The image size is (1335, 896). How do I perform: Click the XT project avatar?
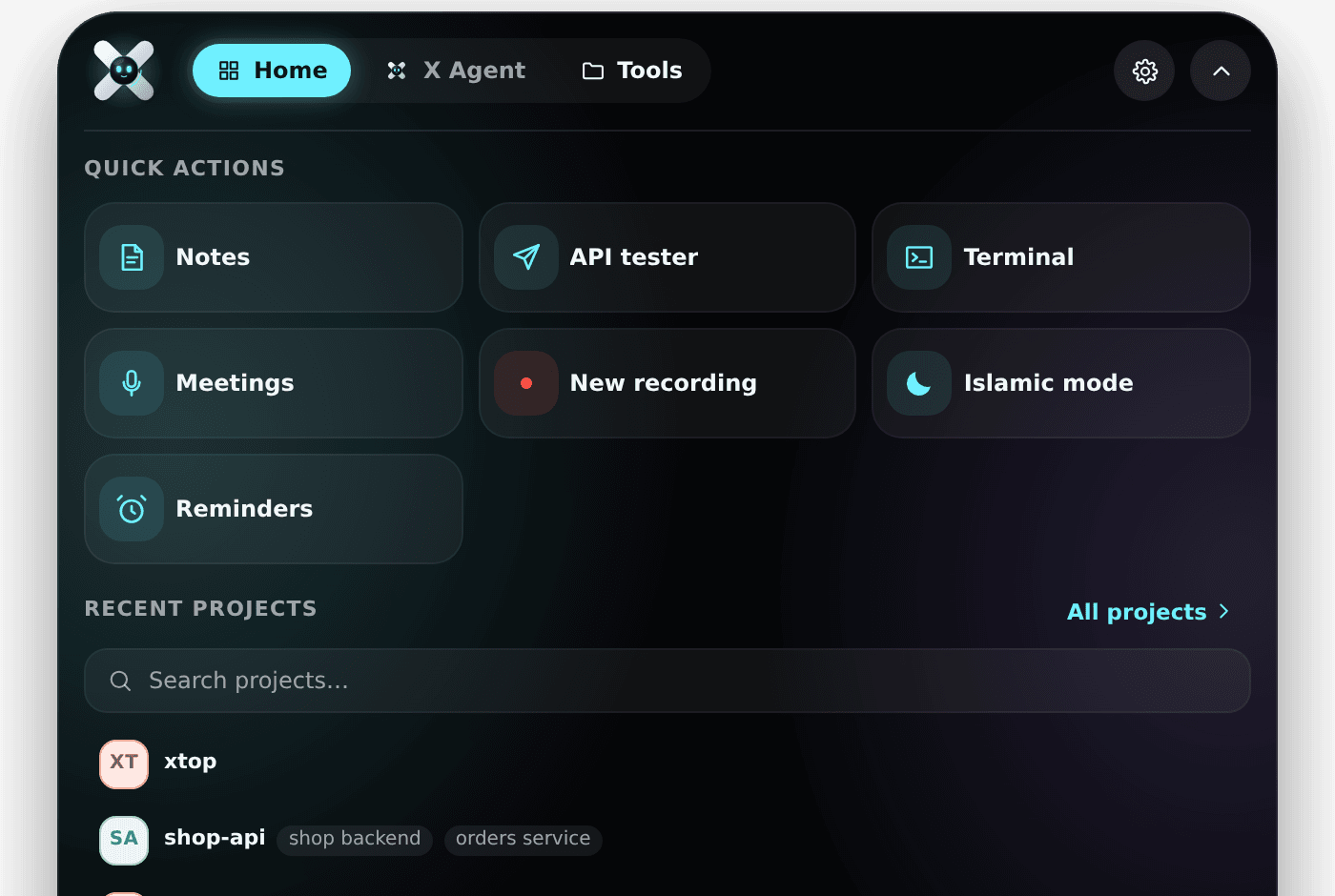pos(124,764)
